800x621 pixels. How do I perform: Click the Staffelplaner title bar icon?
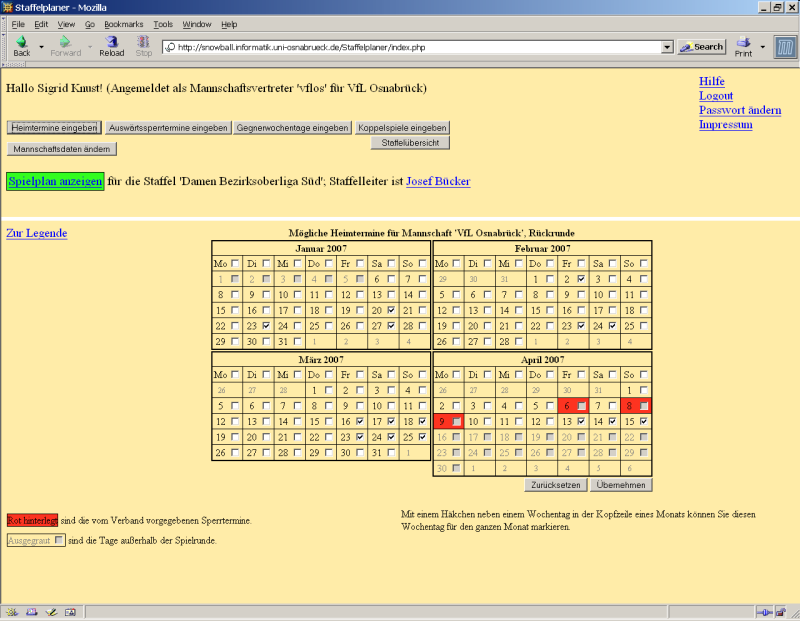tap(7, 7)
